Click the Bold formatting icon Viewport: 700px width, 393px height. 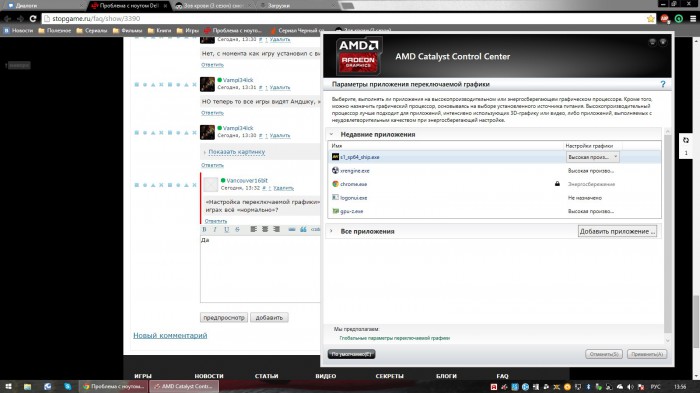tap(204, 229)
